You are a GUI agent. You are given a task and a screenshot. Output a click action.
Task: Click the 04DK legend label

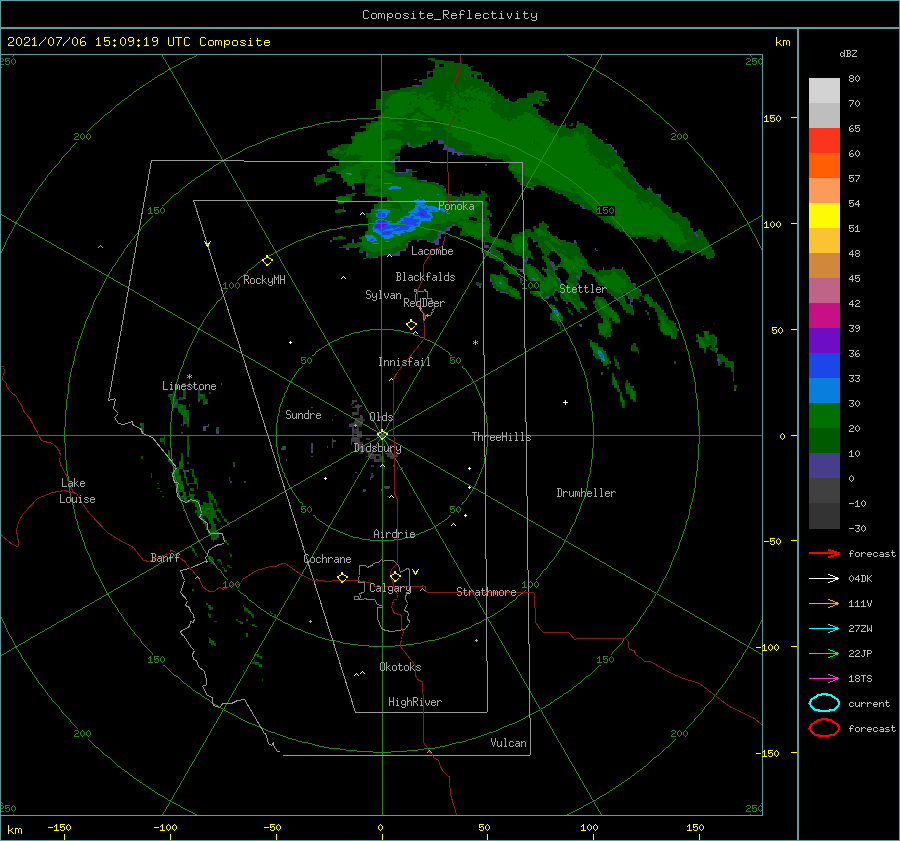tap(860, 579)
